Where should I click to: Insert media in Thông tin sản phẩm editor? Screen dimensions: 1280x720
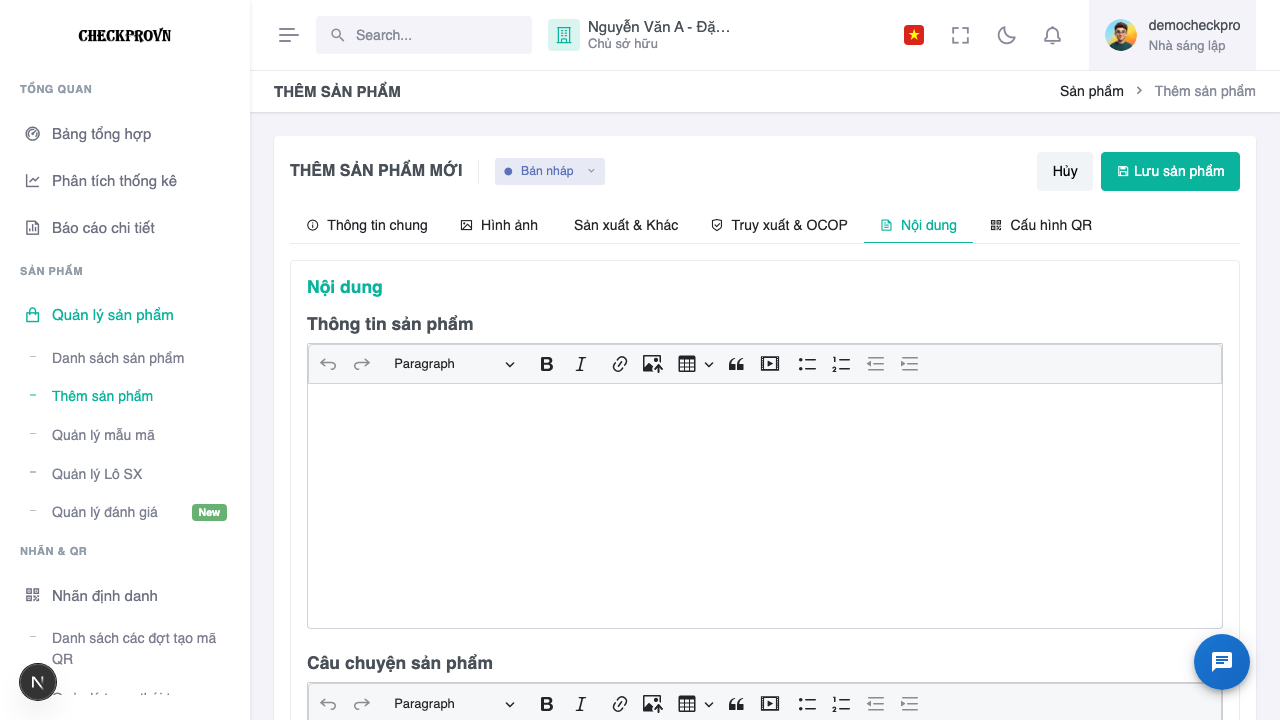(x=770, y=364)
